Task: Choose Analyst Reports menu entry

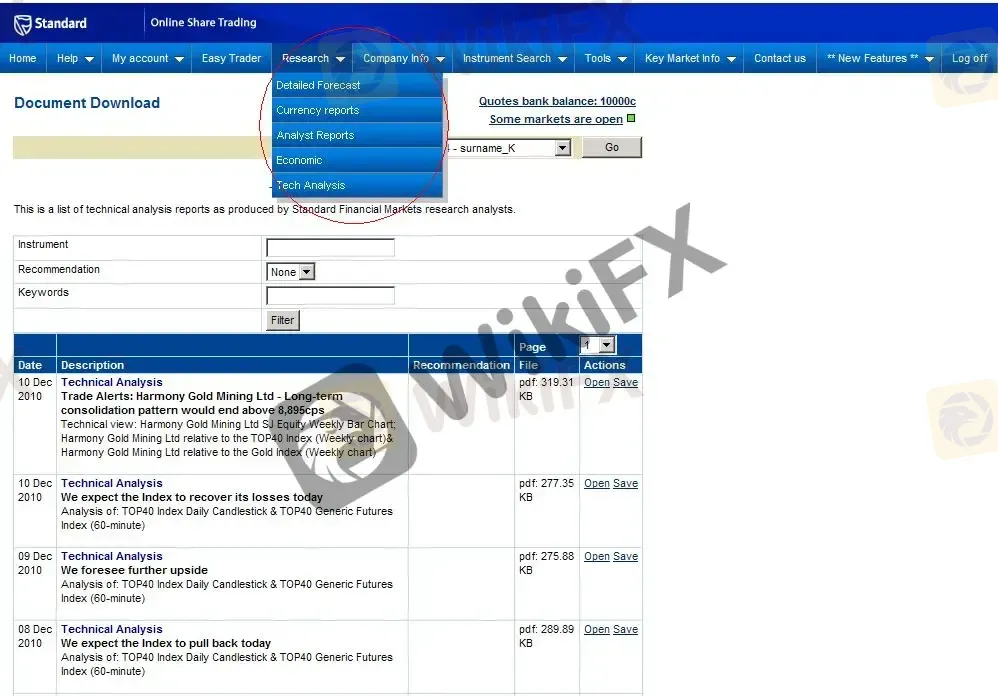Action: [x=315, y=135]
